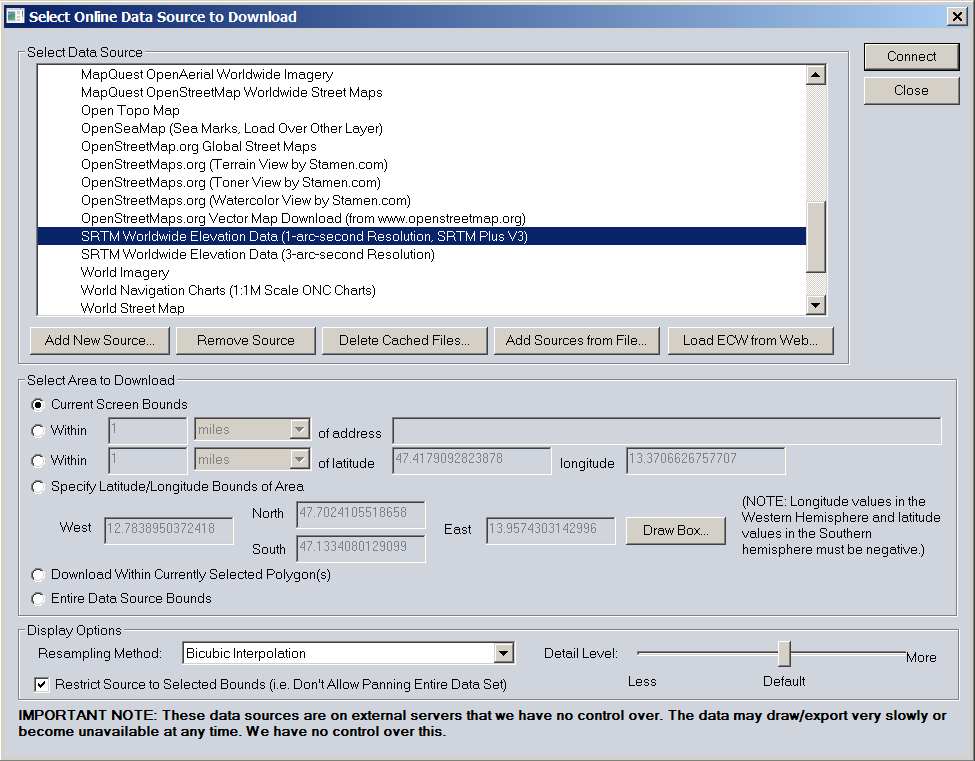Click the Draw Box button
This screenshot has width=975, height=761.
[x=676, y=531]
